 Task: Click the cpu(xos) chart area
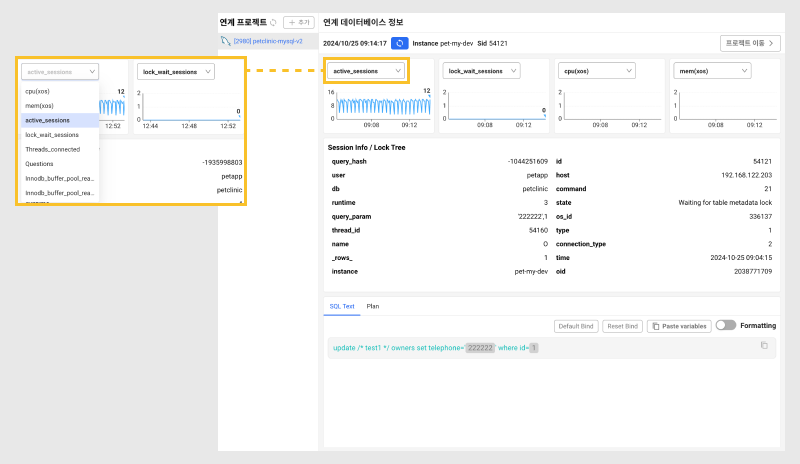coord(610,106)
